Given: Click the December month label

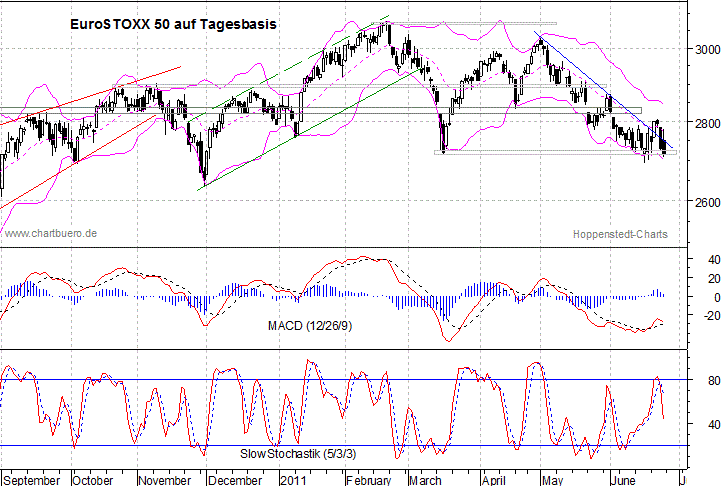Looking at the screenshot, I should (x=235, y=480).
